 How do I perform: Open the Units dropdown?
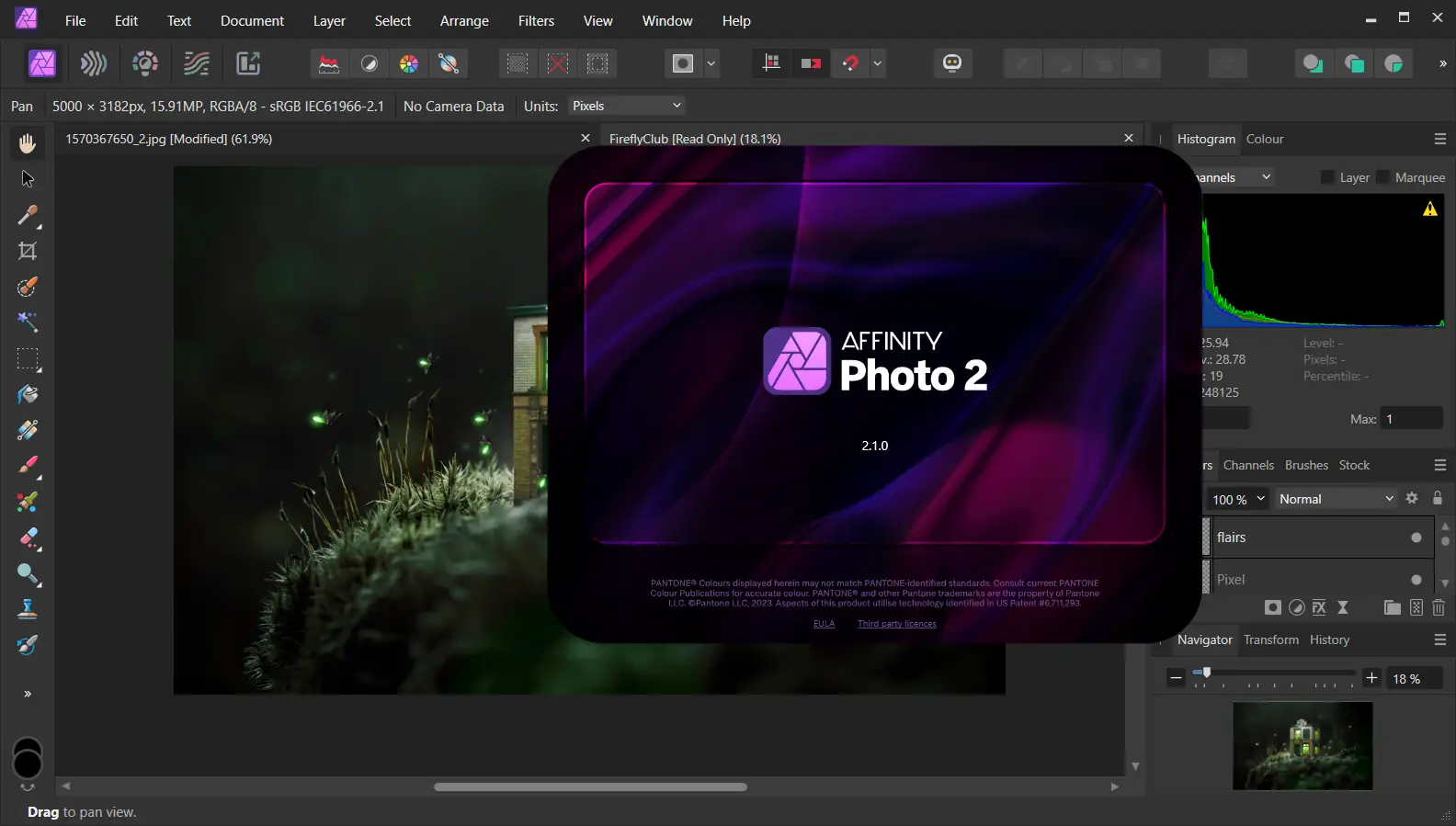(627, 106)
